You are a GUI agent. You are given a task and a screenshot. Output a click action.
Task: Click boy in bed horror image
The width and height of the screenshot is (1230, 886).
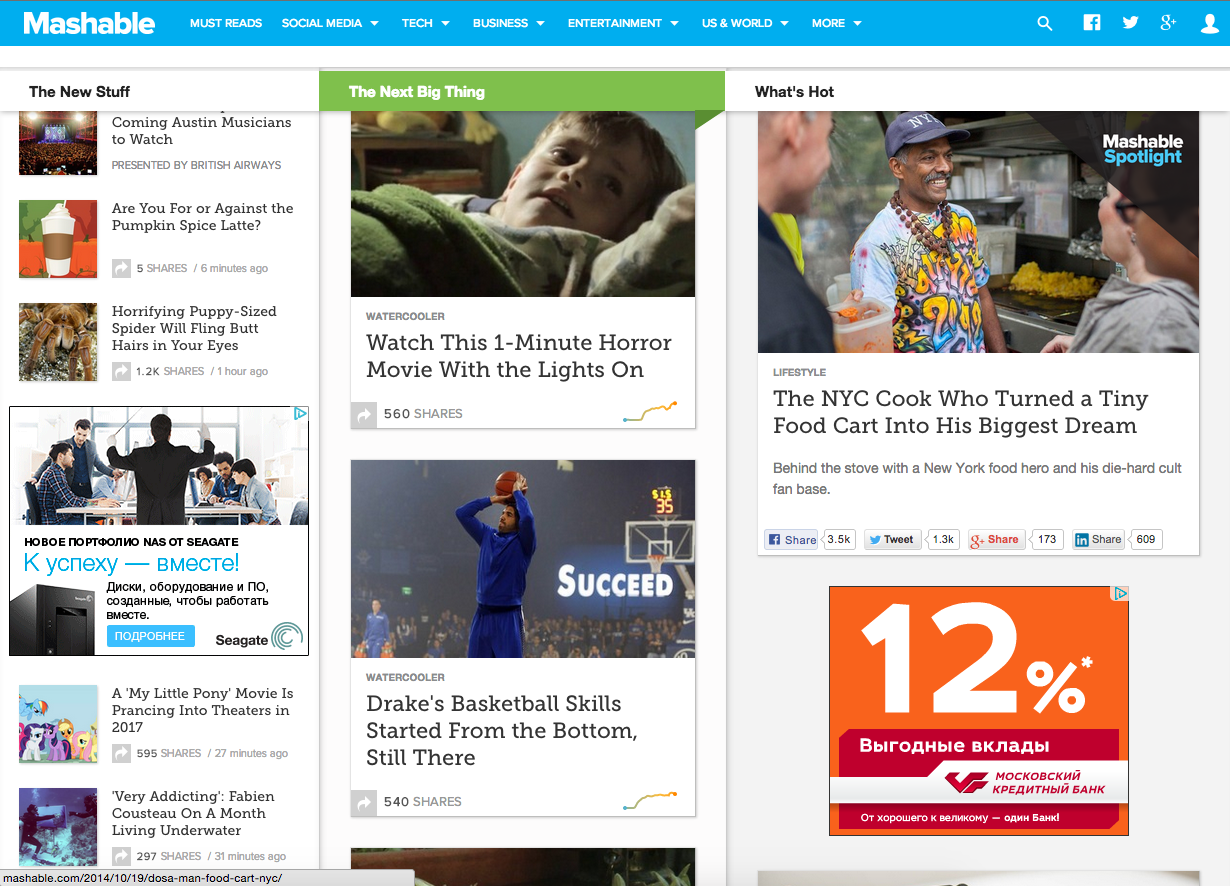(x=523, y=204)
